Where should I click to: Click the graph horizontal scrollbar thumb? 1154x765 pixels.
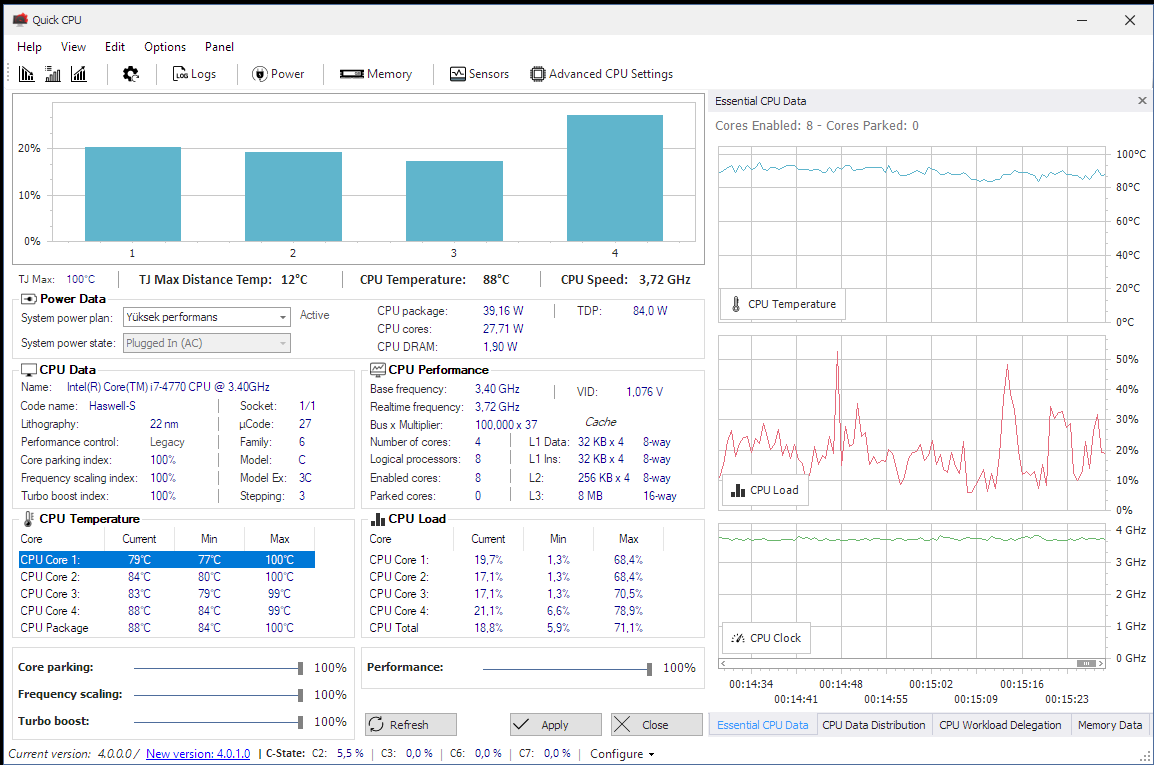1086,663
